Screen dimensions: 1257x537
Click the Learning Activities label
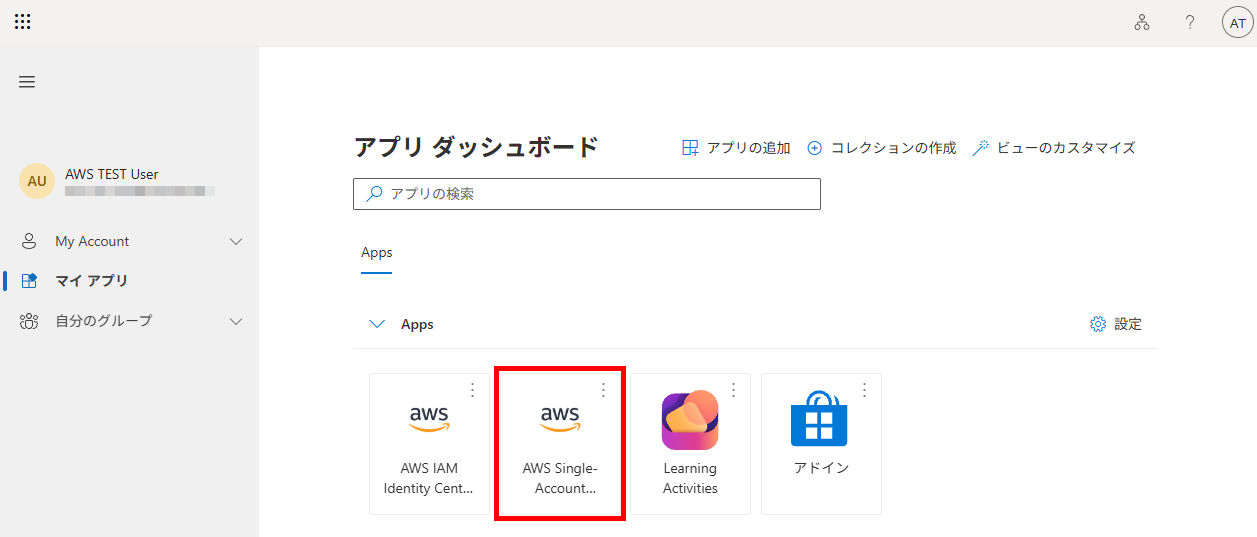tap(690, 478)
